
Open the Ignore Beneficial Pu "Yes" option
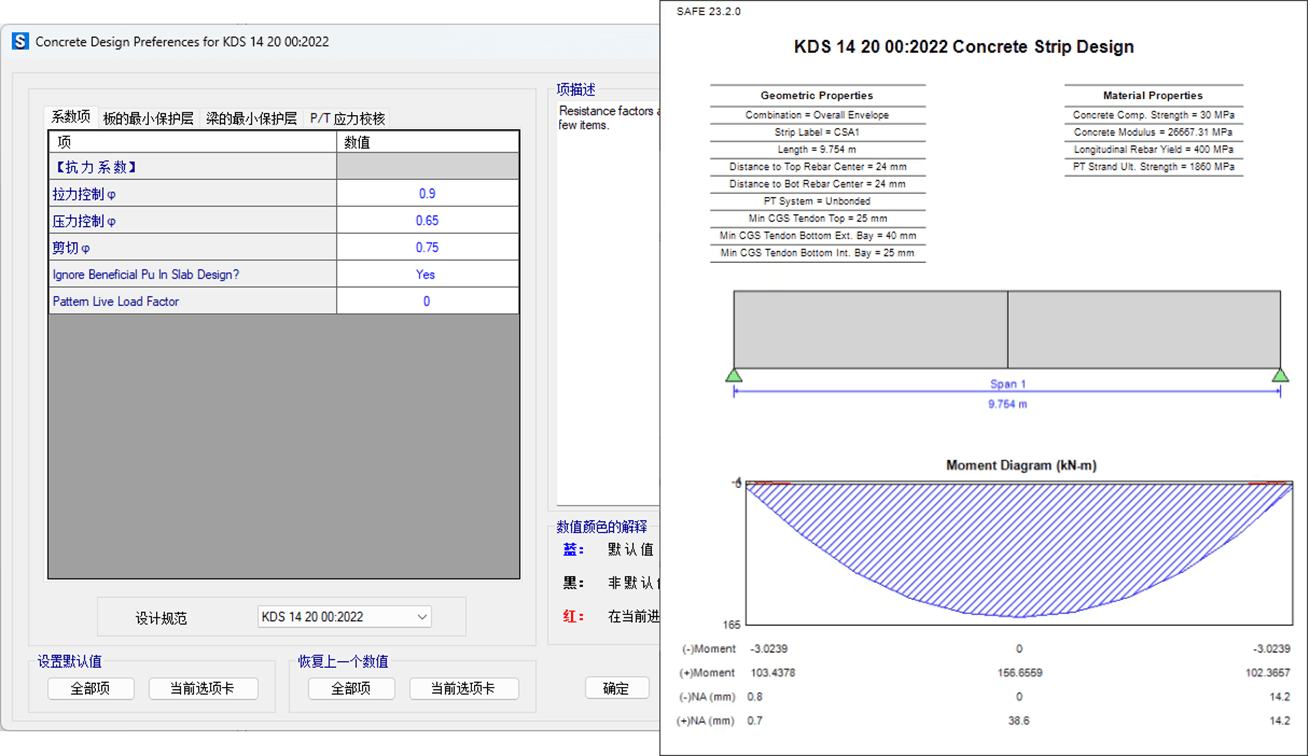tap(427, 275)
